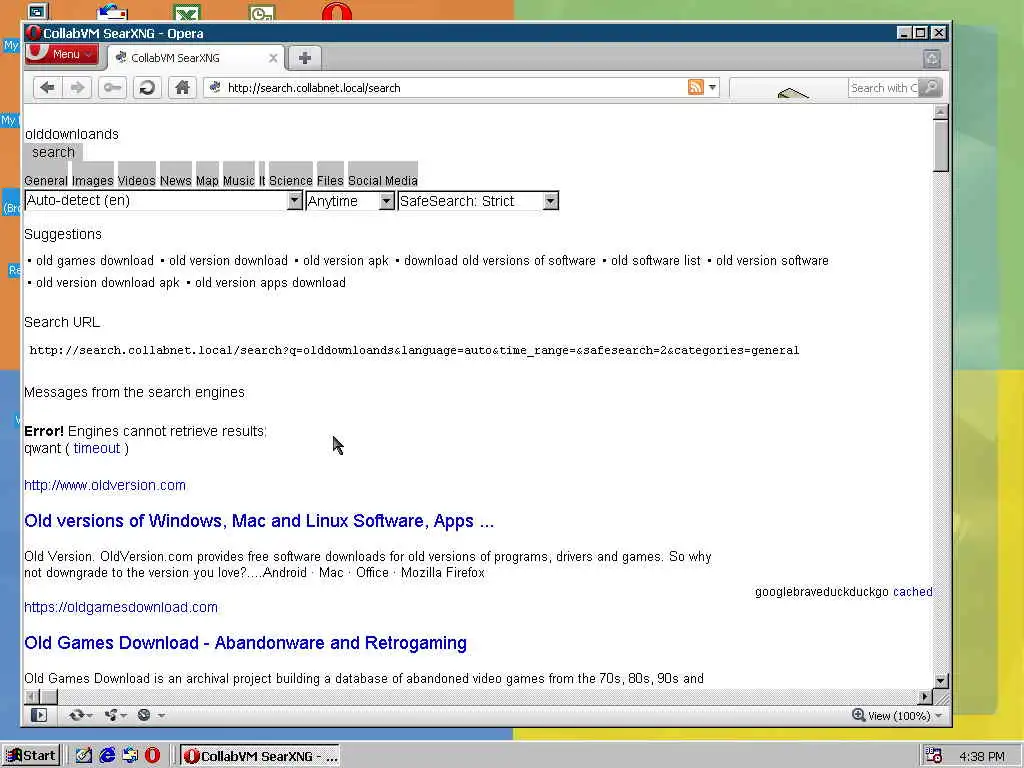Open the Anytime time range dropdown
Image resolution: width=1024 pixels, height=768 pixels.
click(x=350, y=200)
